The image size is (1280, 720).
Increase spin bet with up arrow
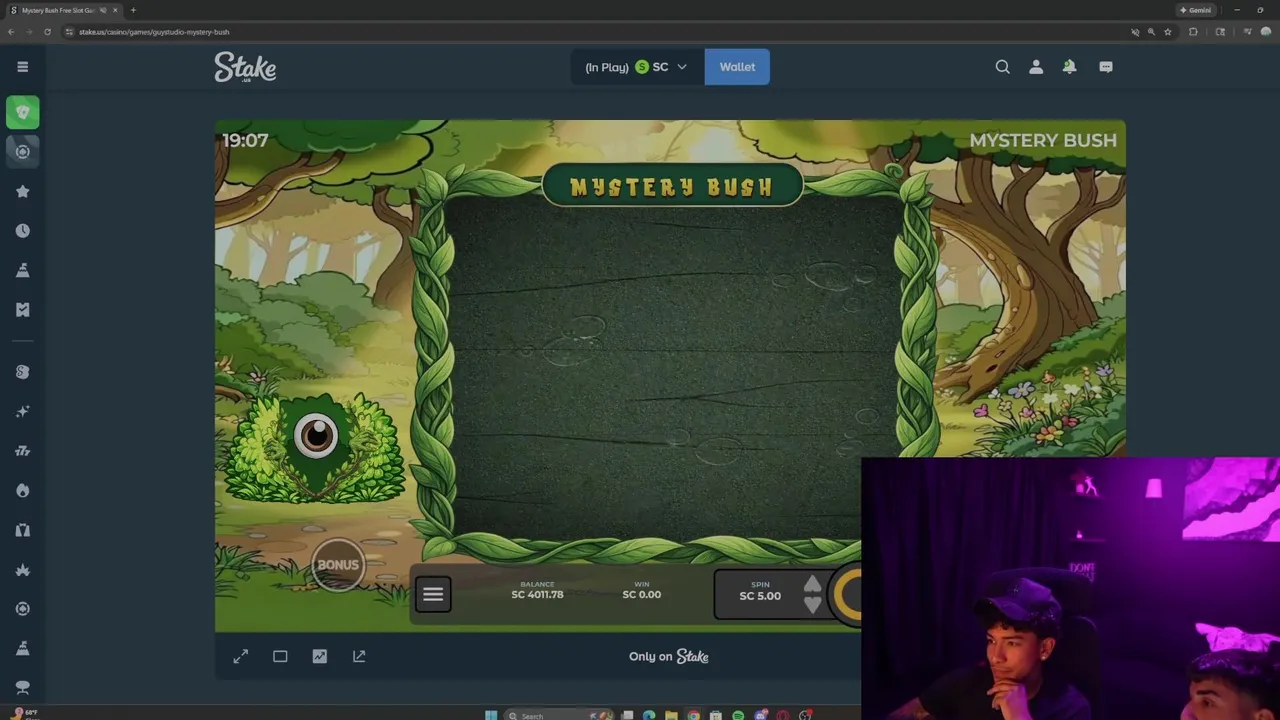812,584
